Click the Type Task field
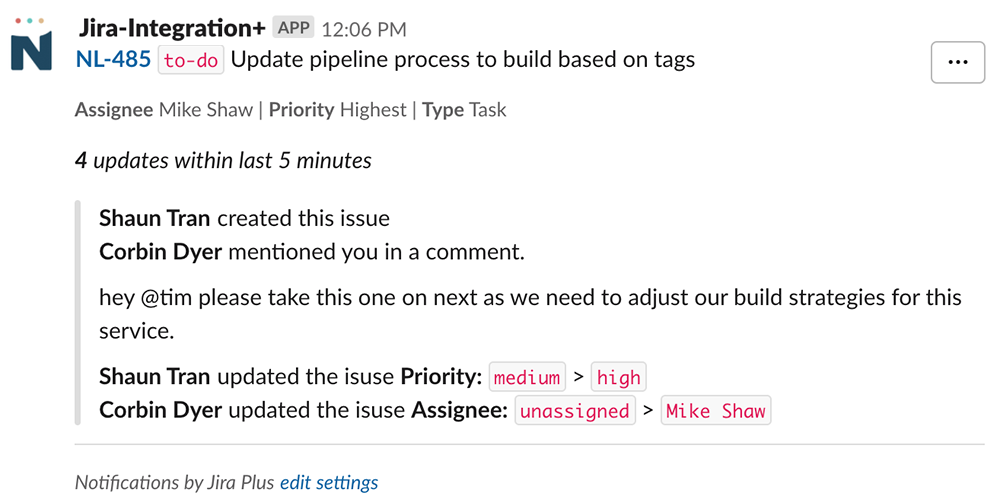Viewport: 1000px width, 500px height. 464,110
